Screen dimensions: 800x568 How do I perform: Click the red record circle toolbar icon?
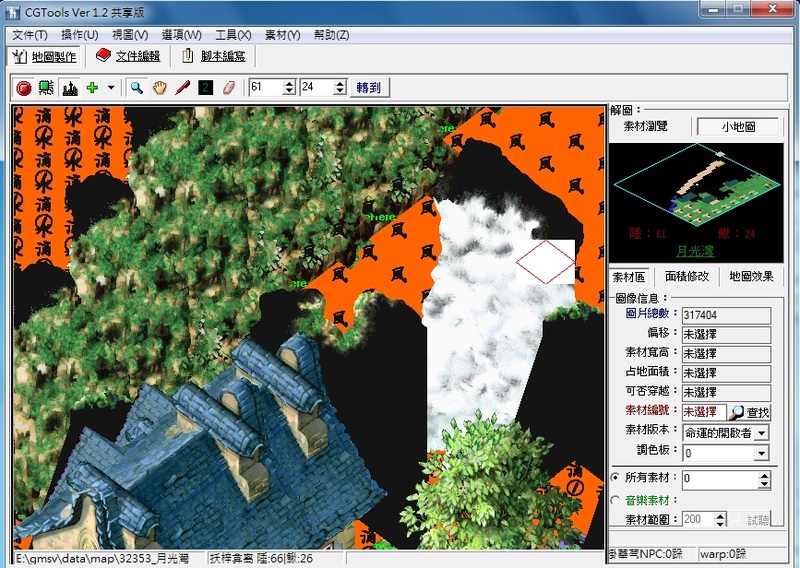pos(24,88)
